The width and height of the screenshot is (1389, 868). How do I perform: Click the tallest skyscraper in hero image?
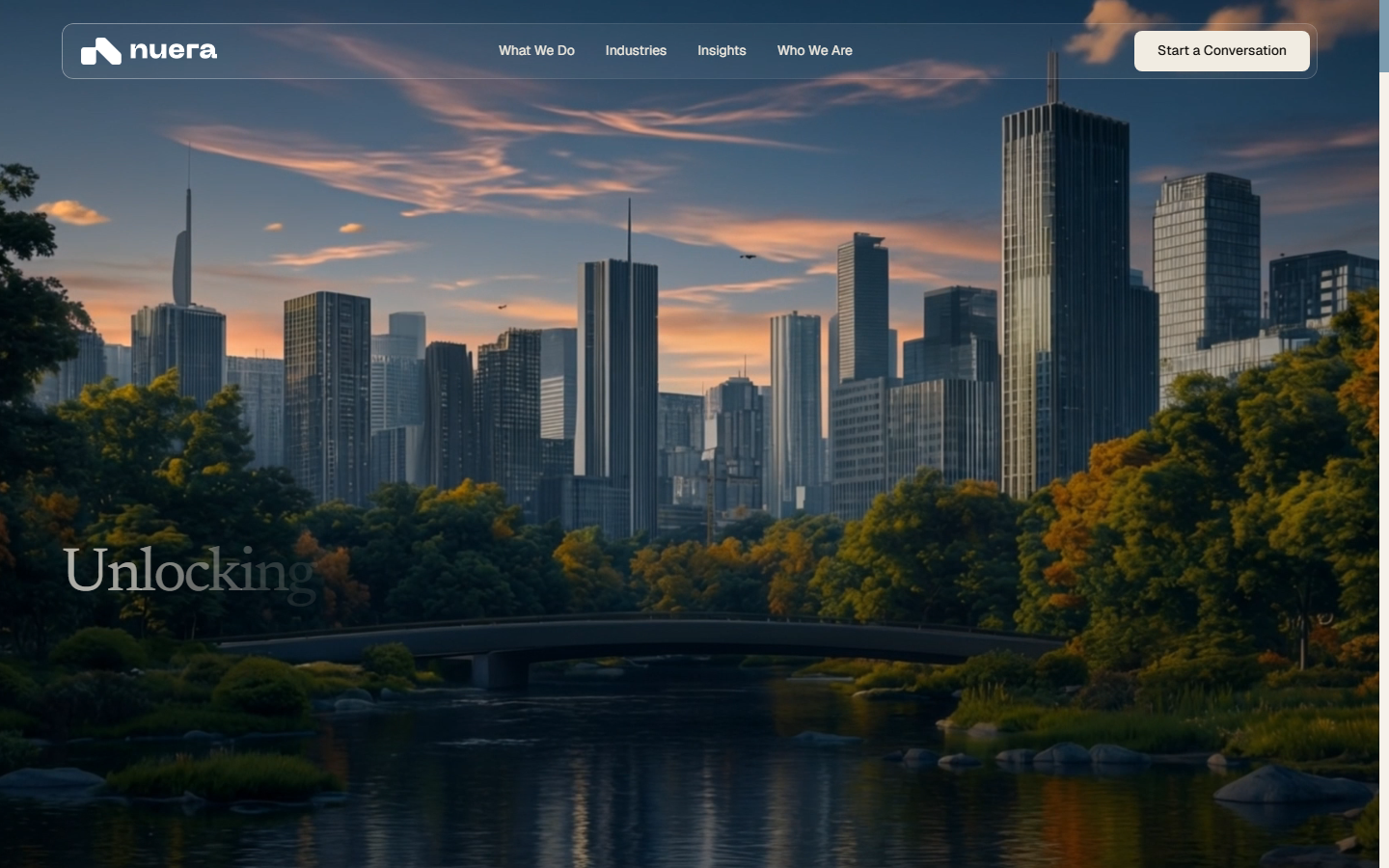1065,289
